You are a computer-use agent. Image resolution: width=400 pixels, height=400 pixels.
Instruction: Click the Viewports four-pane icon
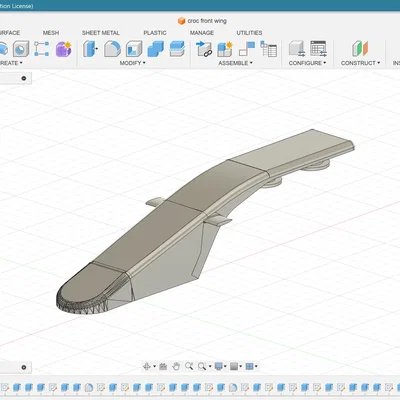(249, 367)
